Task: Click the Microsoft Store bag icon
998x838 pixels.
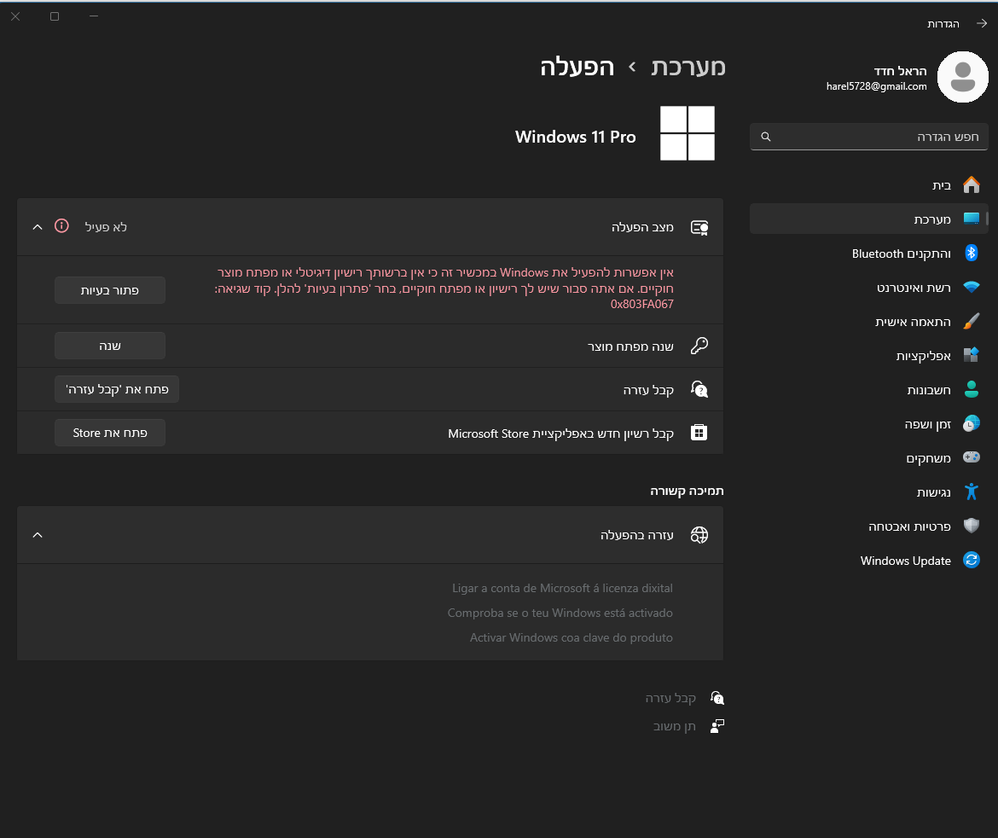Action: [x=699, y=433]
